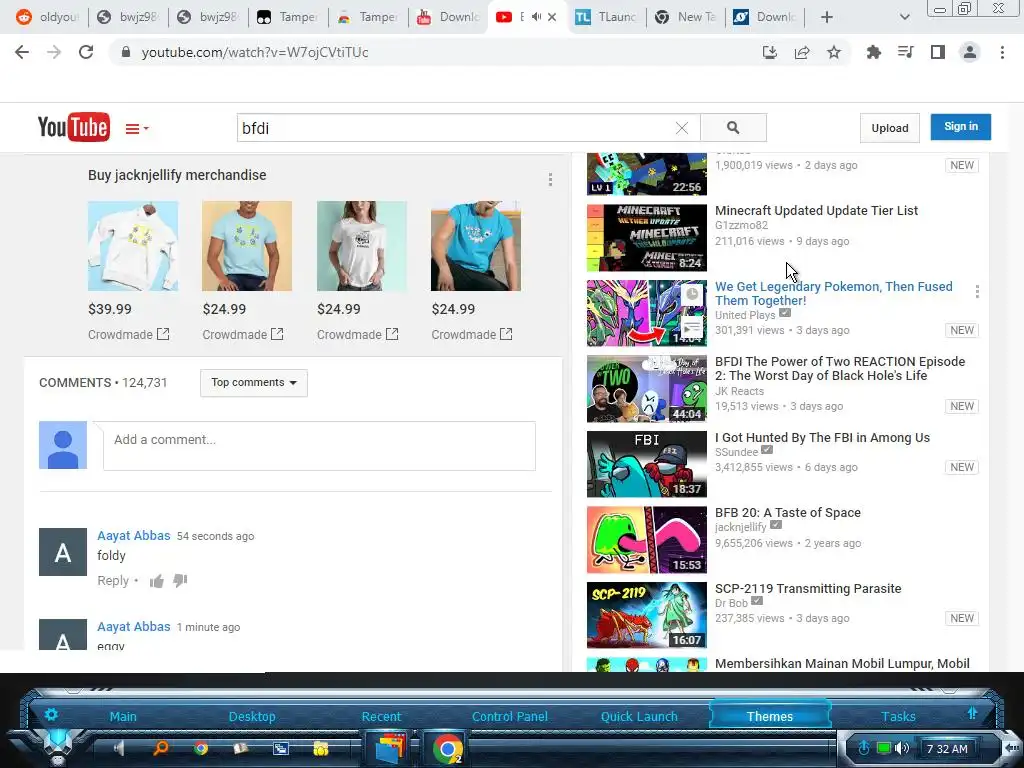Open SSundee channel link
1024x768 pixels.
tap(737, 452)
